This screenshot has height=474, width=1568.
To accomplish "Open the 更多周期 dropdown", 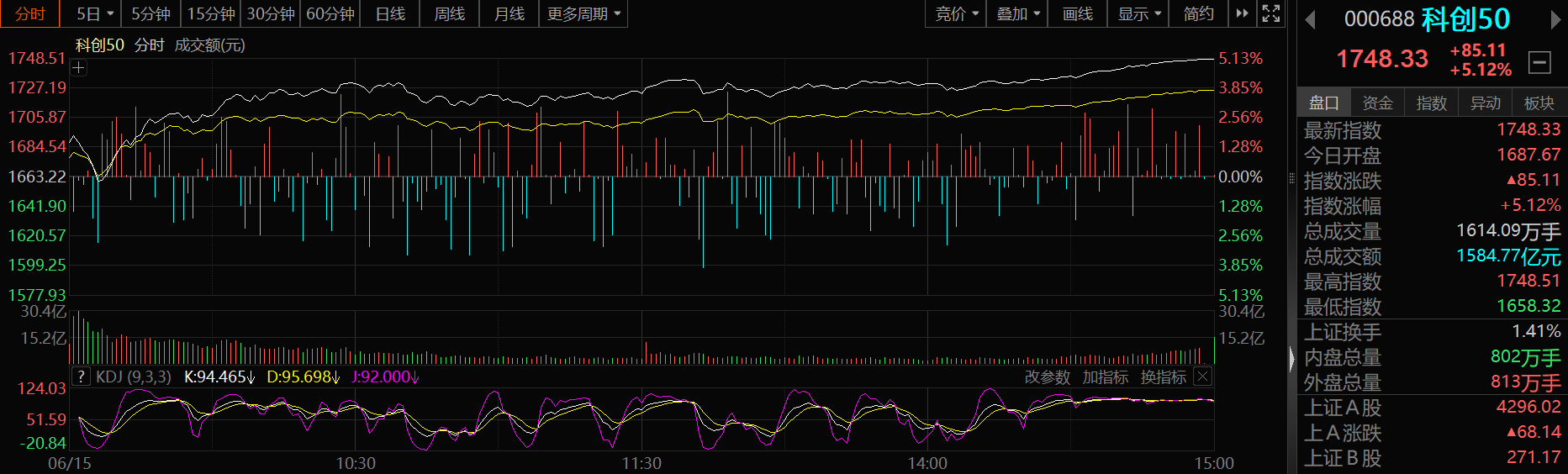I will pyautogui.click(x=583, y=13).
